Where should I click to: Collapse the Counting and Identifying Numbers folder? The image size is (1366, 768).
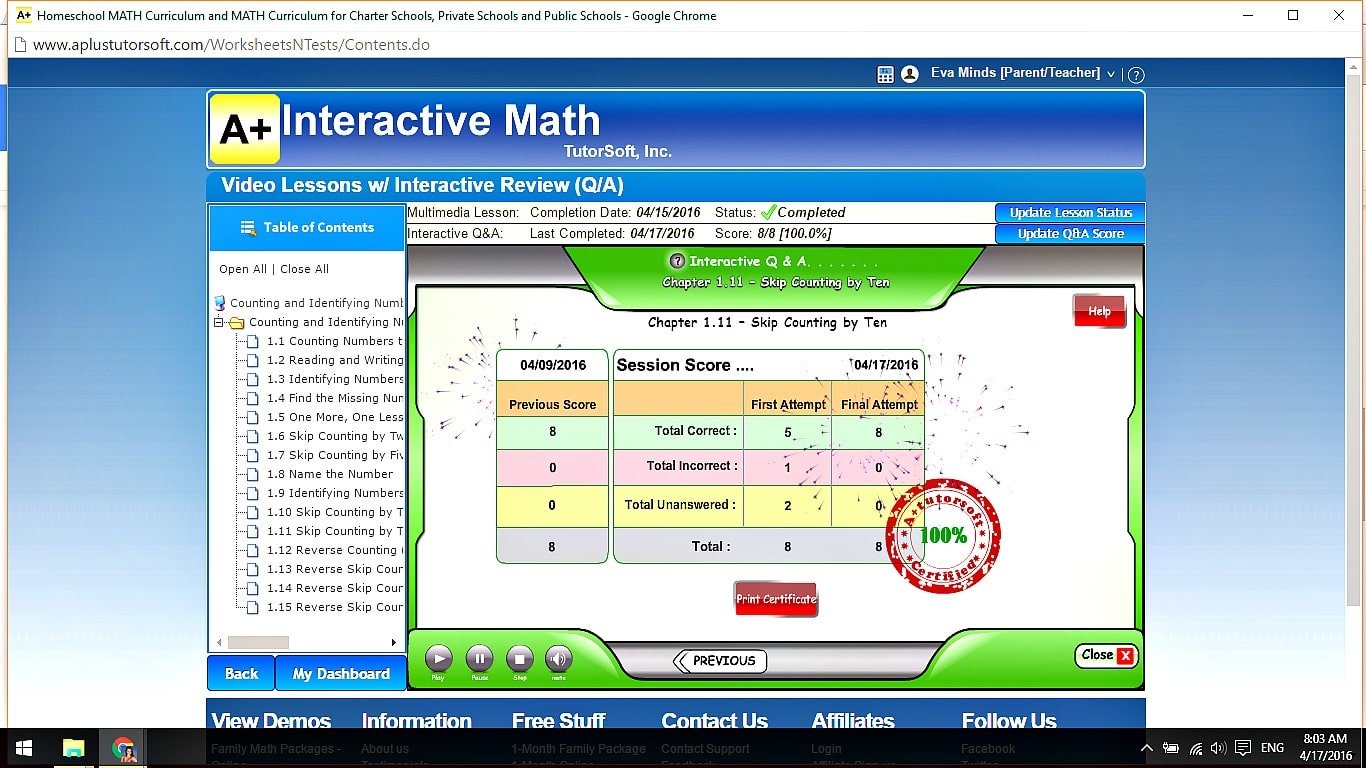coord(219,322)
